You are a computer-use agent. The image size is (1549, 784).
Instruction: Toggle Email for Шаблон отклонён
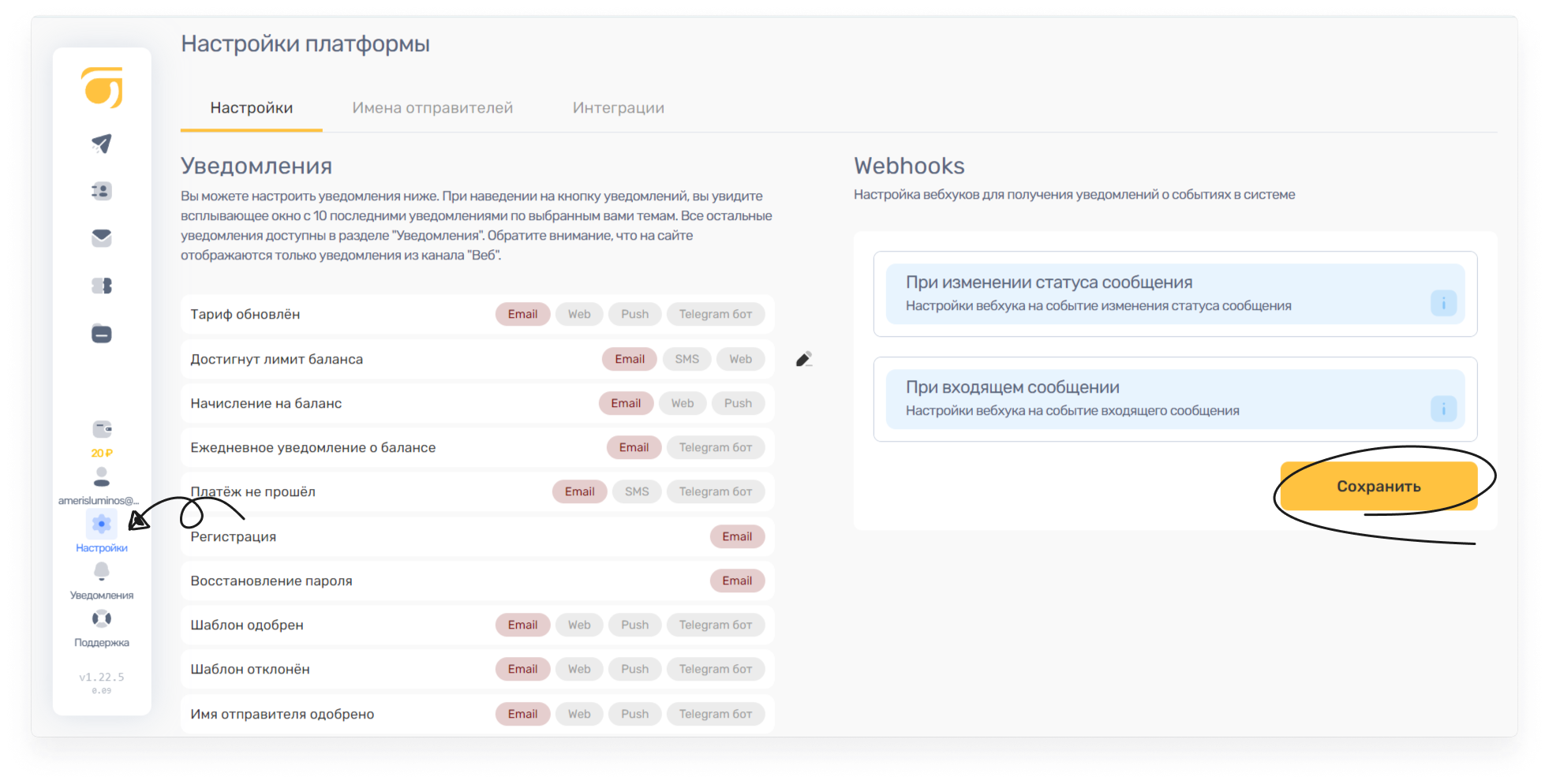(x=522, y=669)
